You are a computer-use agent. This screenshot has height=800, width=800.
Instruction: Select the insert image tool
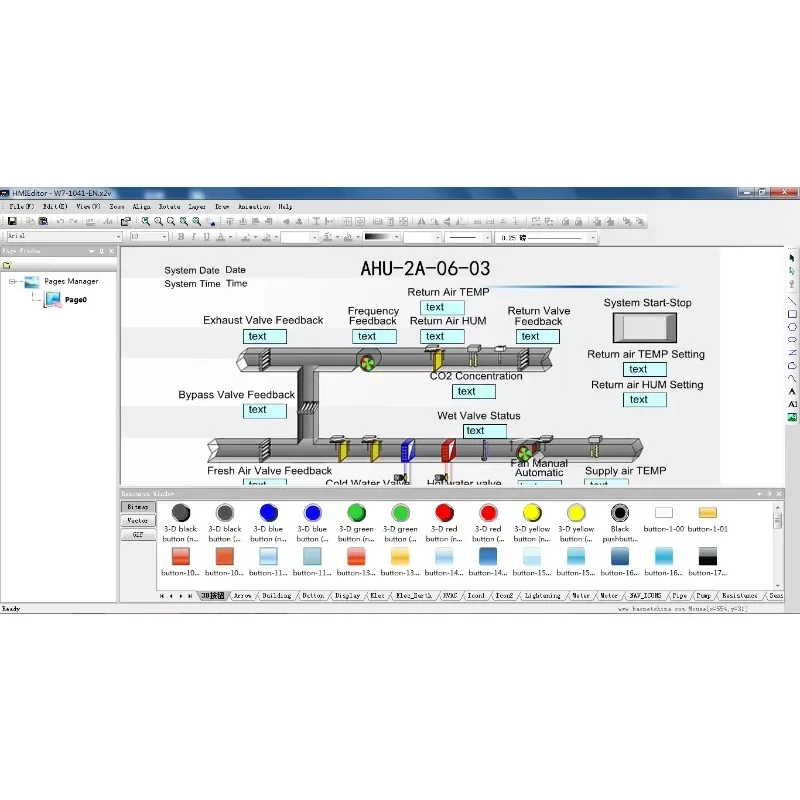[x=792, y=417]
